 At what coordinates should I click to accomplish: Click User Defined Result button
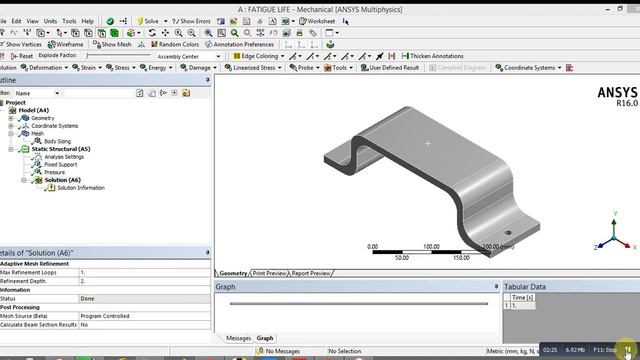(390, 68)
